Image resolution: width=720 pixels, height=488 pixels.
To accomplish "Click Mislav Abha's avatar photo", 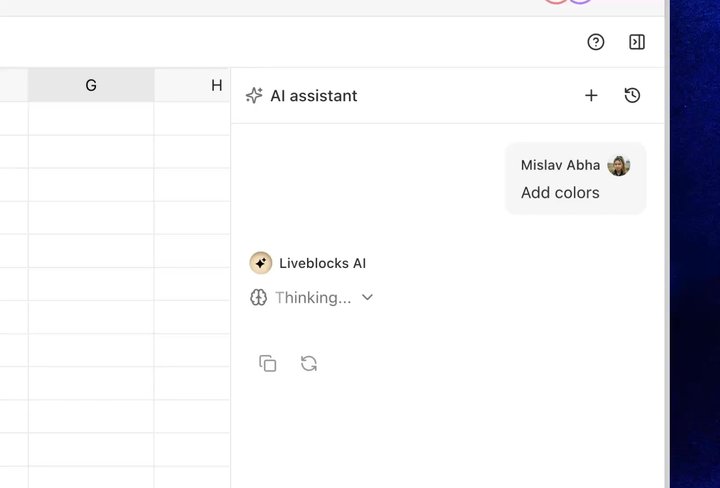I will coord(619,165).
